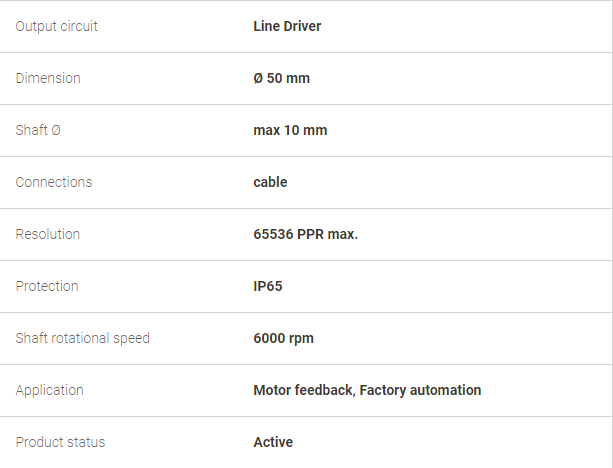Select the 65536 PPR max. value

pos(306,234)
